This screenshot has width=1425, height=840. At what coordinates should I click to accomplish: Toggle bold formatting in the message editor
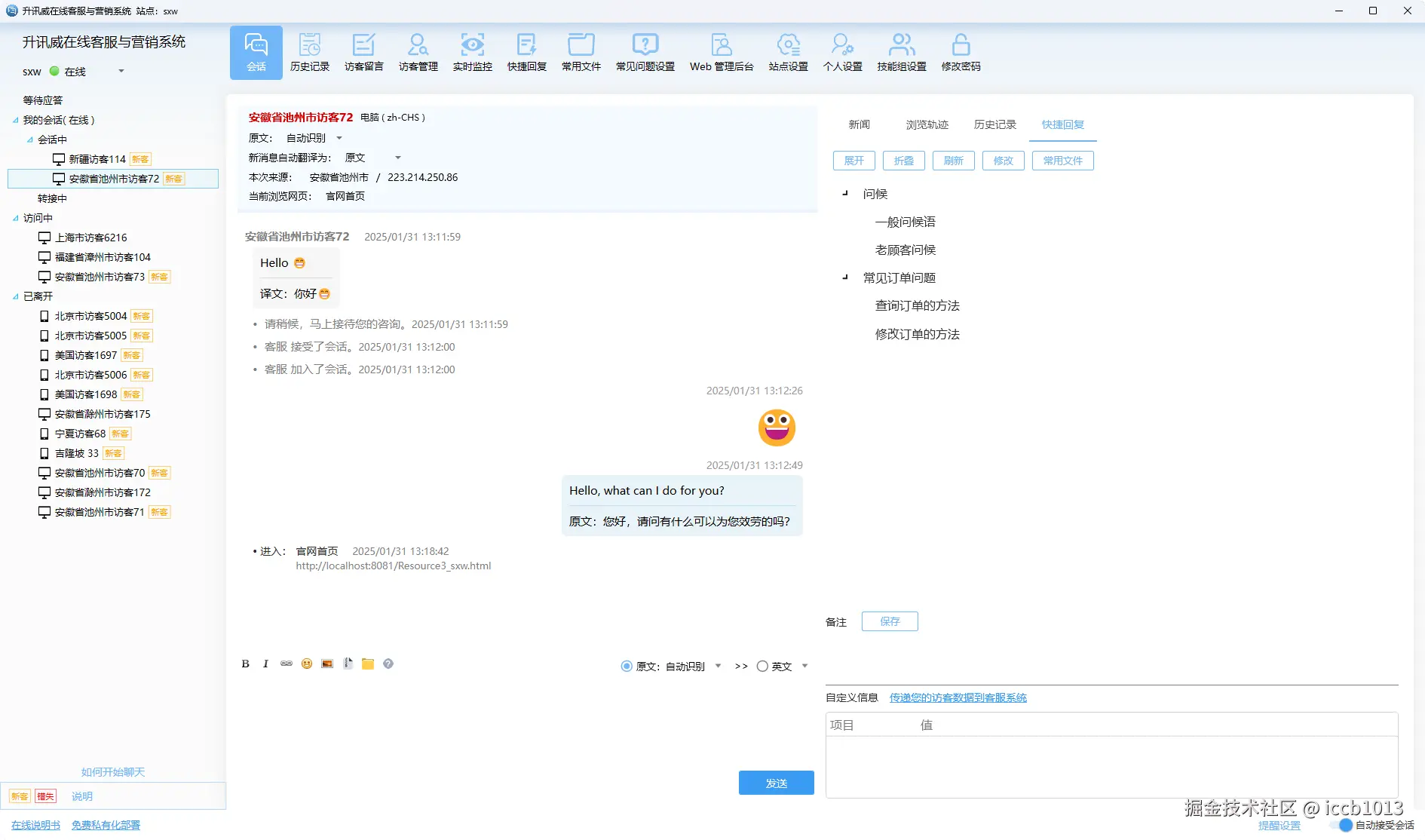[245, 664]
